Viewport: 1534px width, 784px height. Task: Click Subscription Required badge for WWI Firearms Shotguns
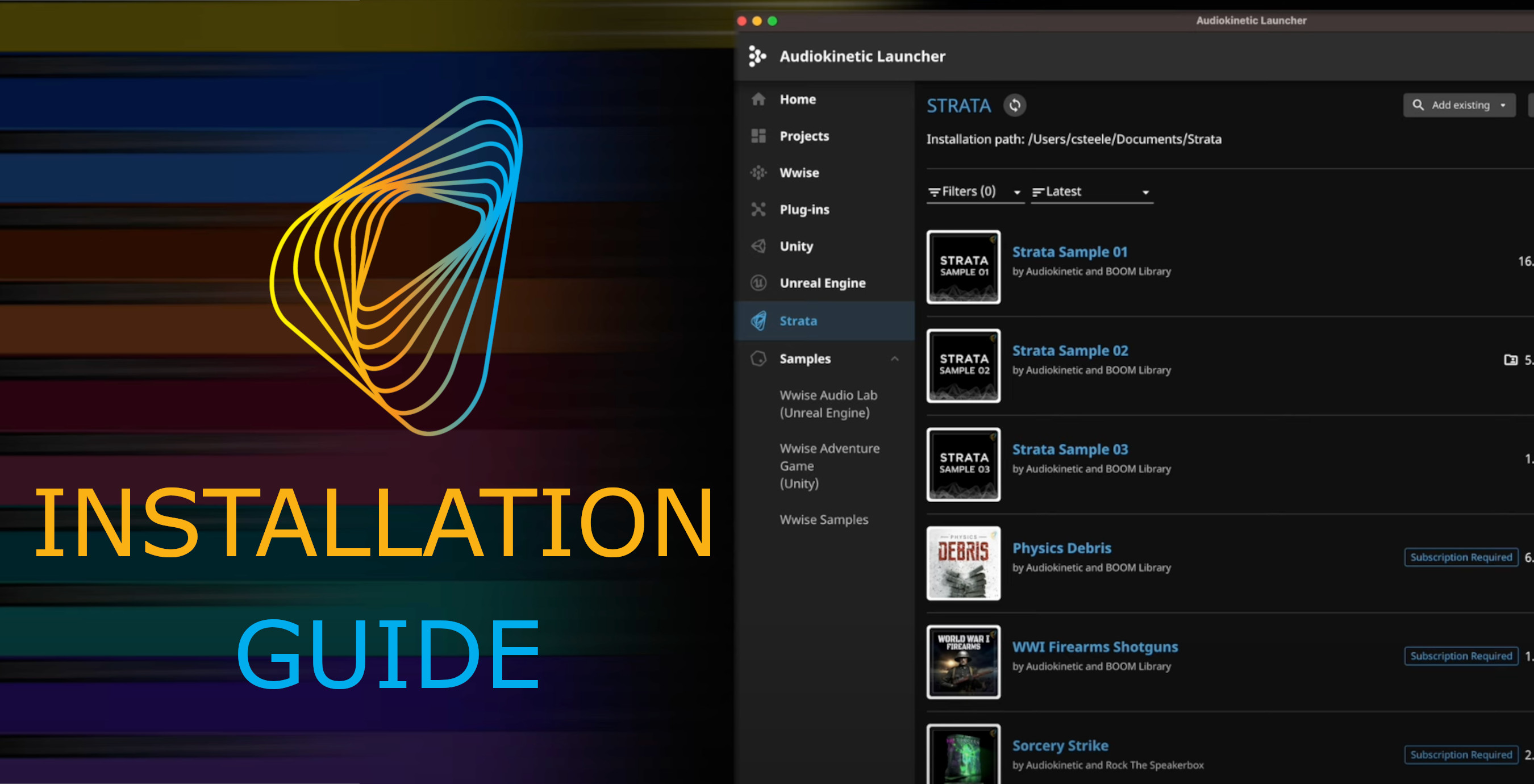pos(1461,656)
